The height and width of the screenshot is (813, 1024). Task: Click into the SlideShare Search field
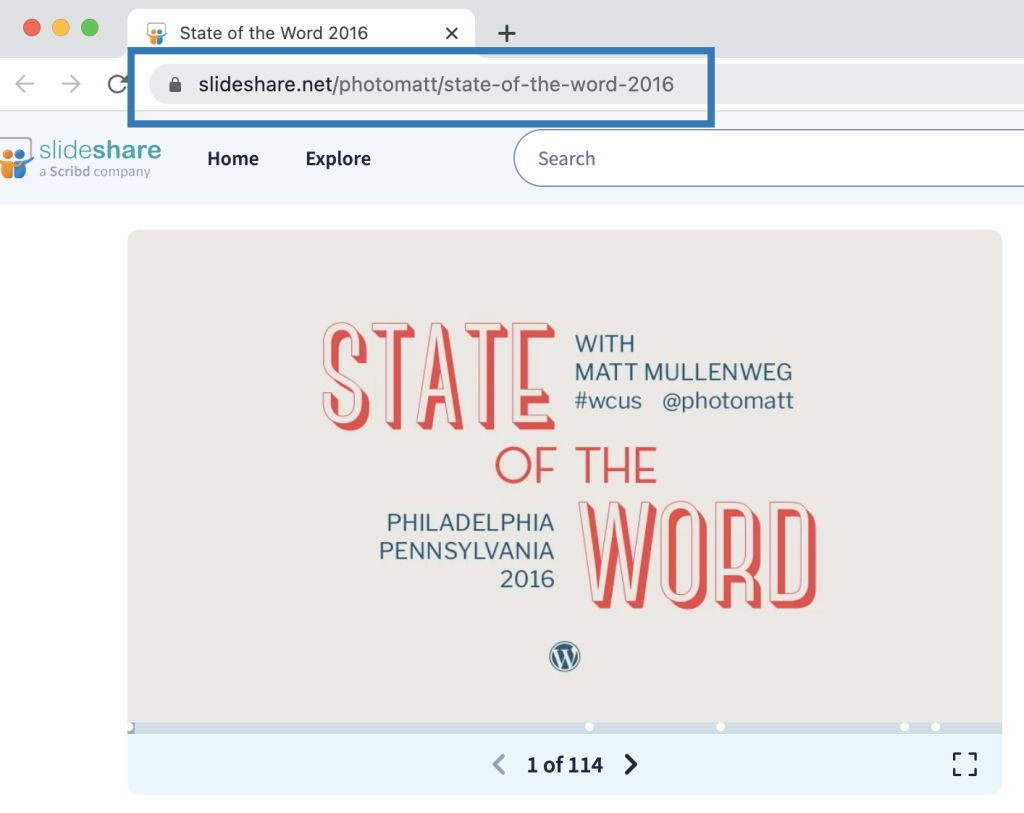tap(769, 158)
